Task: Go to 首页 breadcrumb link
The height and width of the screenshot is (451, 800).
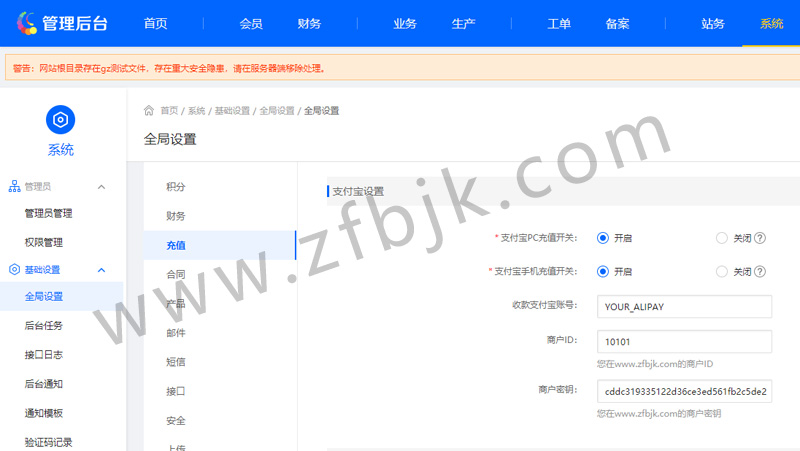Action: (x=169, y=111)
